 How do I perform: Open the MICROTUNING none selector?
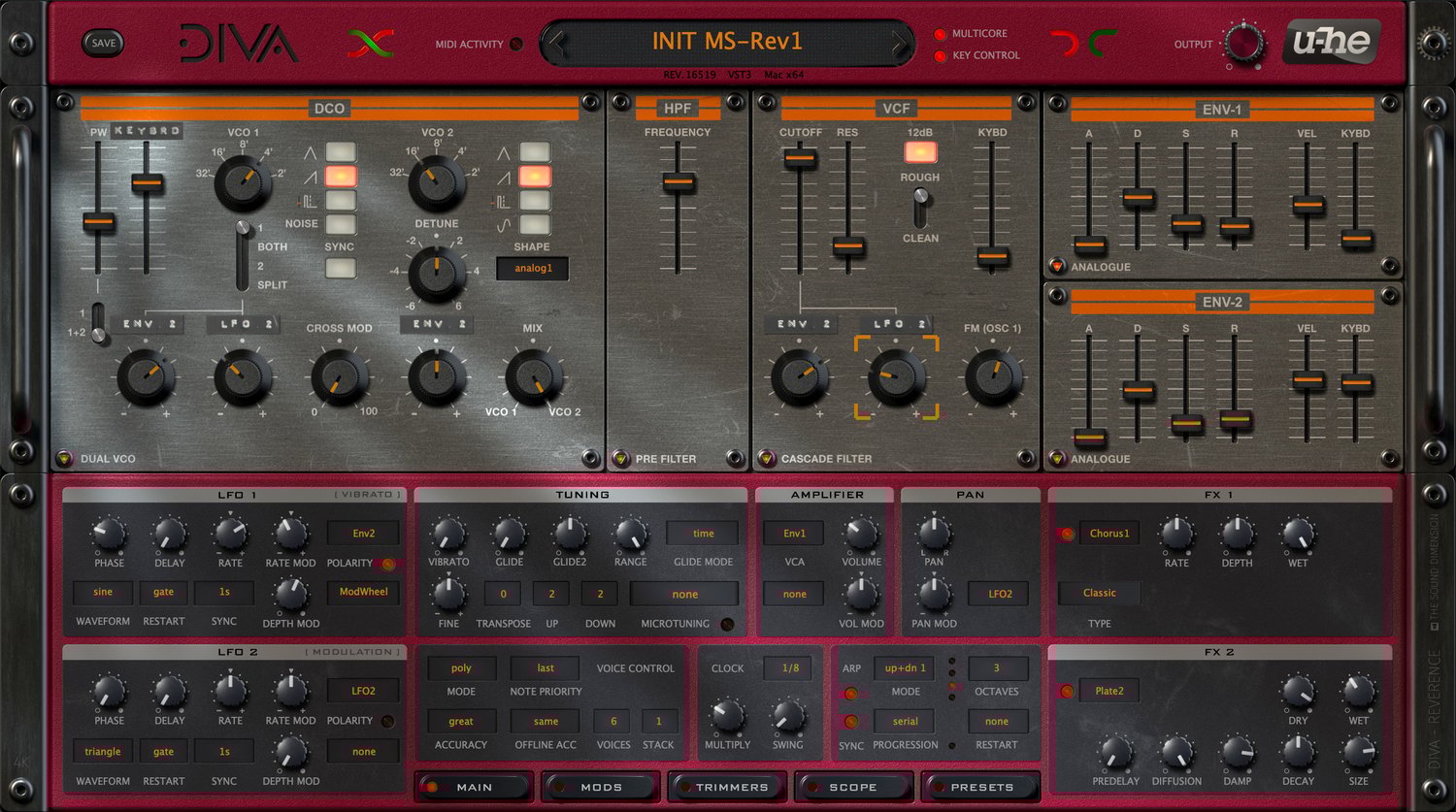(x=684, y=594)
